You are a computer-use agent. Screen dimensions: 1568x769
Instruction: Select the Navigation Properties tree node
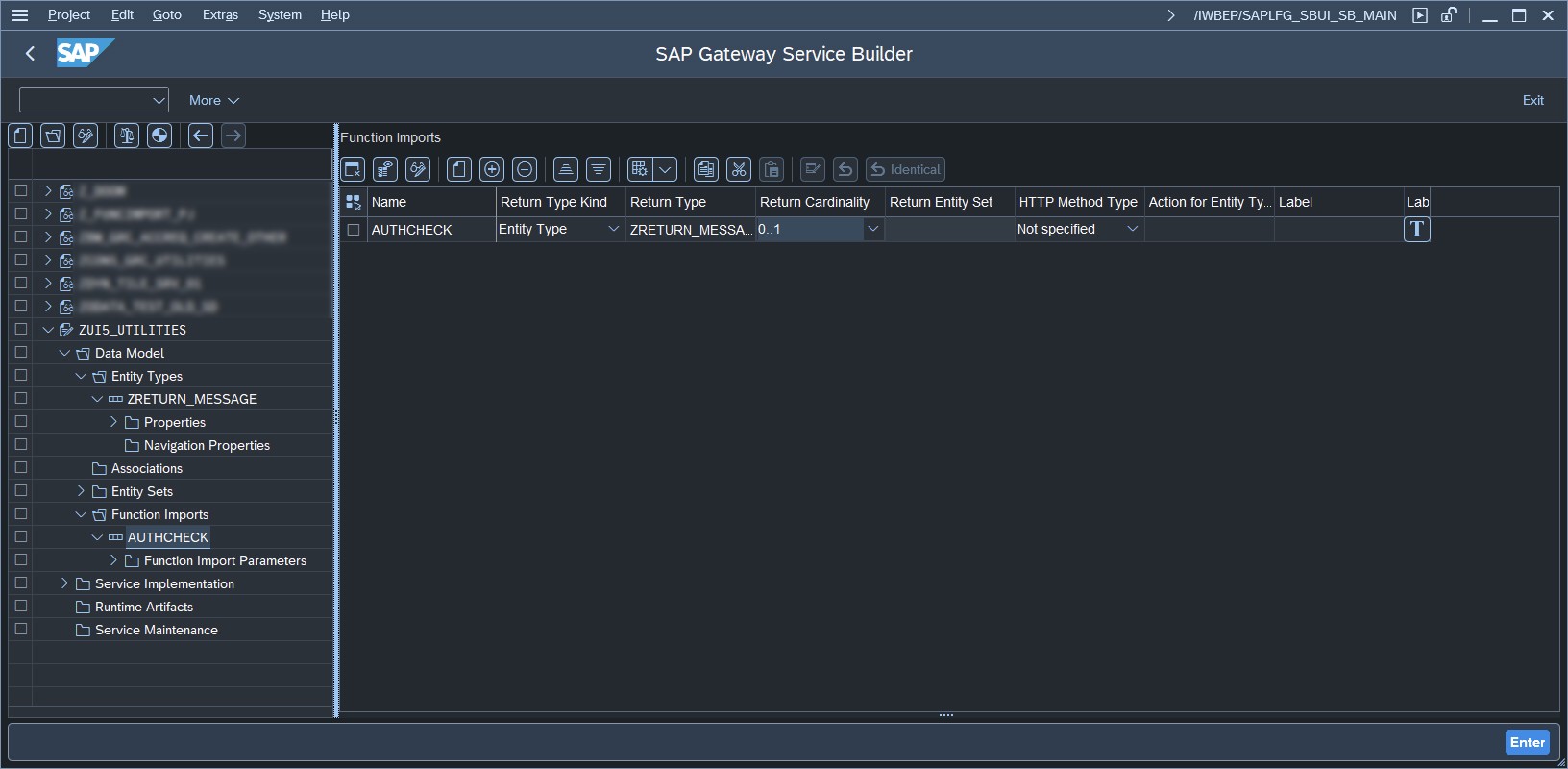point(207,445)
